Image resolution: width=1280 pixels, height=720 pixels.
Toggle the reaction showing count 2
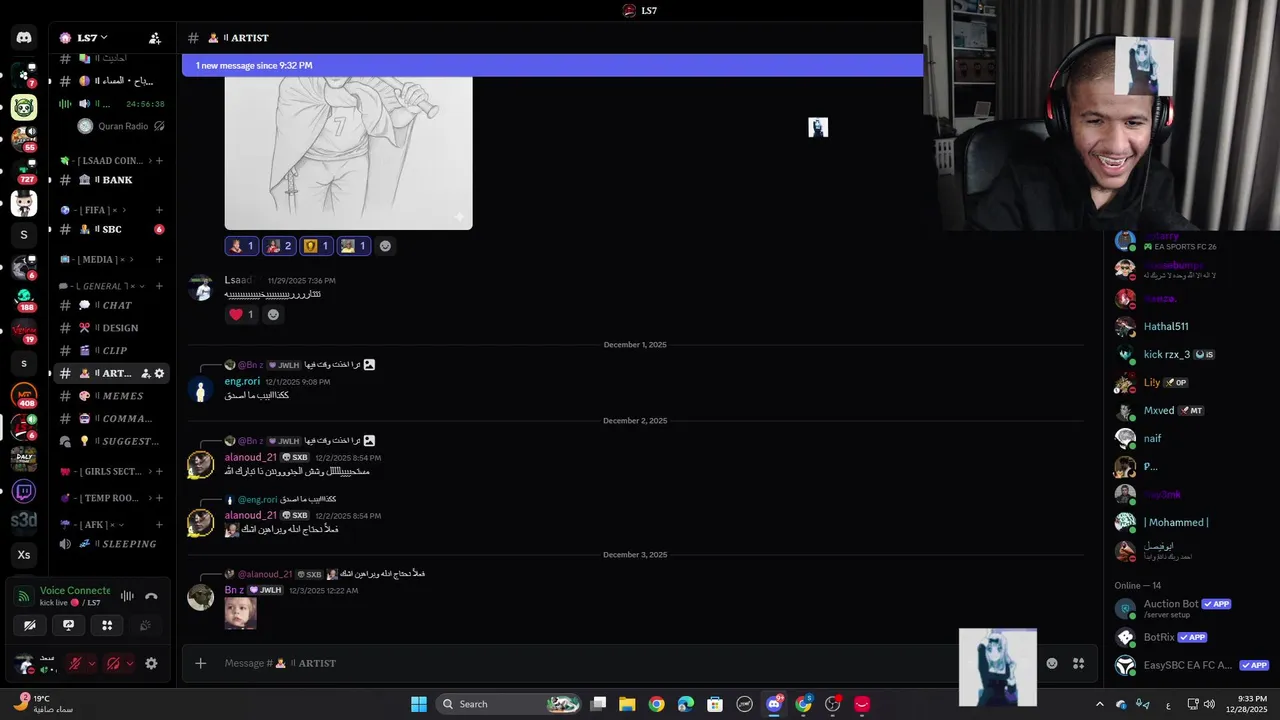279,246
